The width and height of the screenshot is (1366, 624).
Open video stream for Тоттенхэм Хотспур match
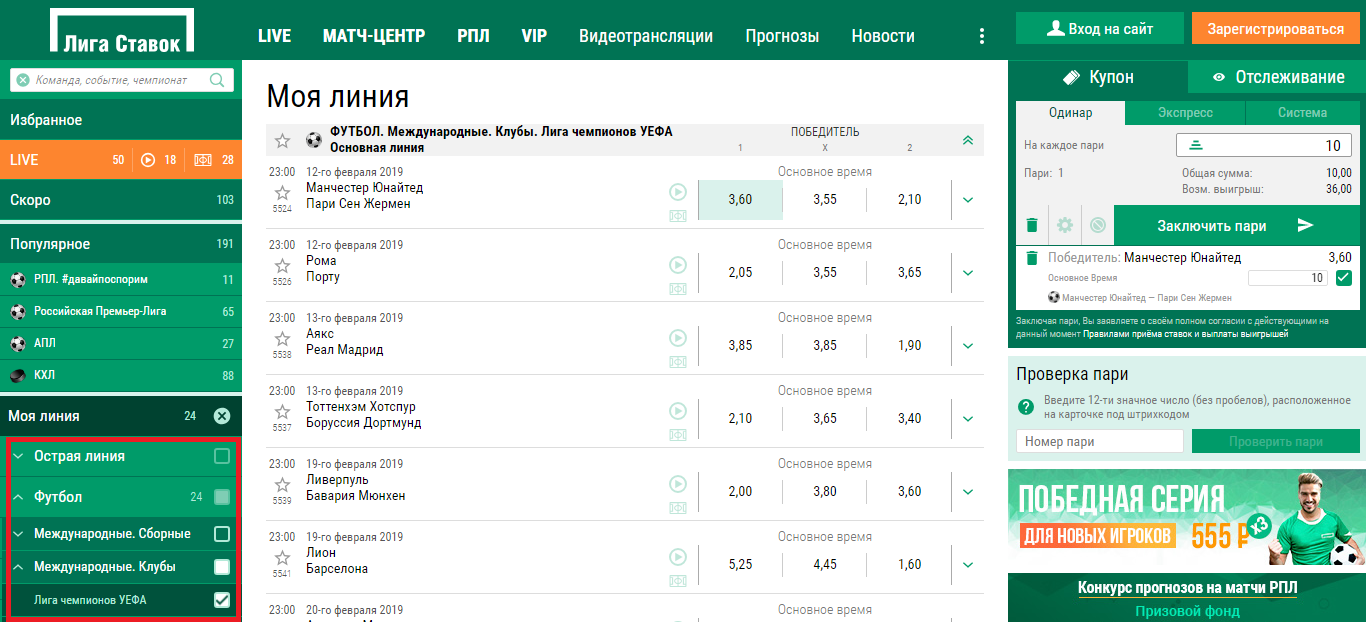[x=678, y=411]
